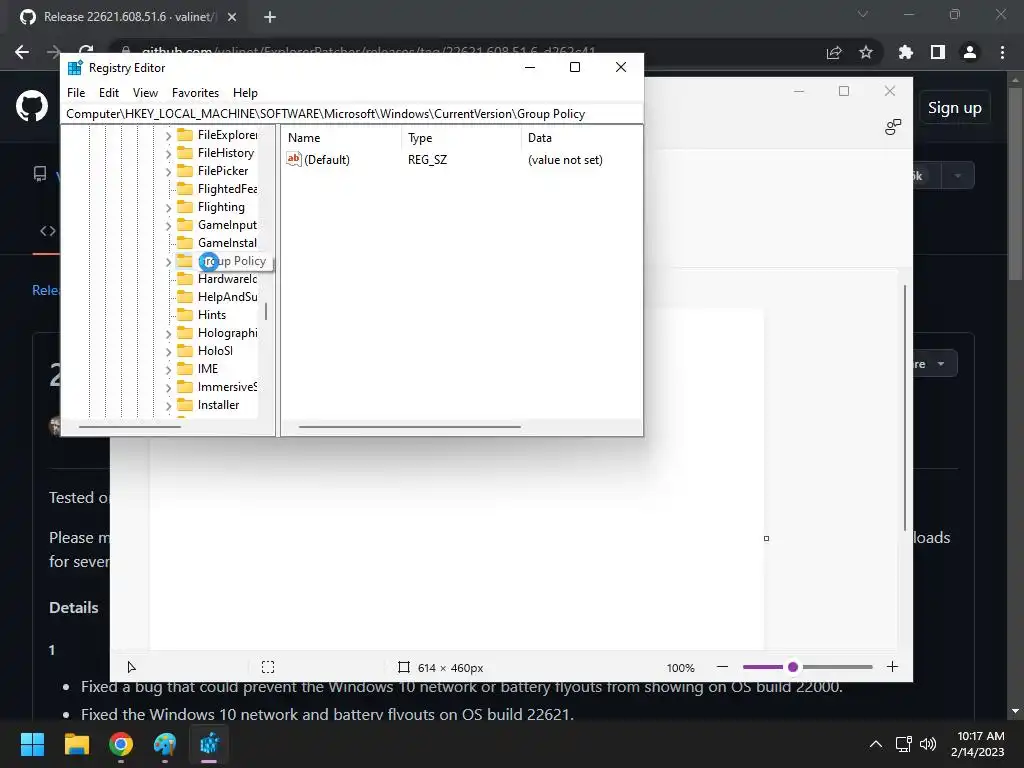Select the (Default) value name
This screenshot has width=1024, height=768.
[327, 160]
